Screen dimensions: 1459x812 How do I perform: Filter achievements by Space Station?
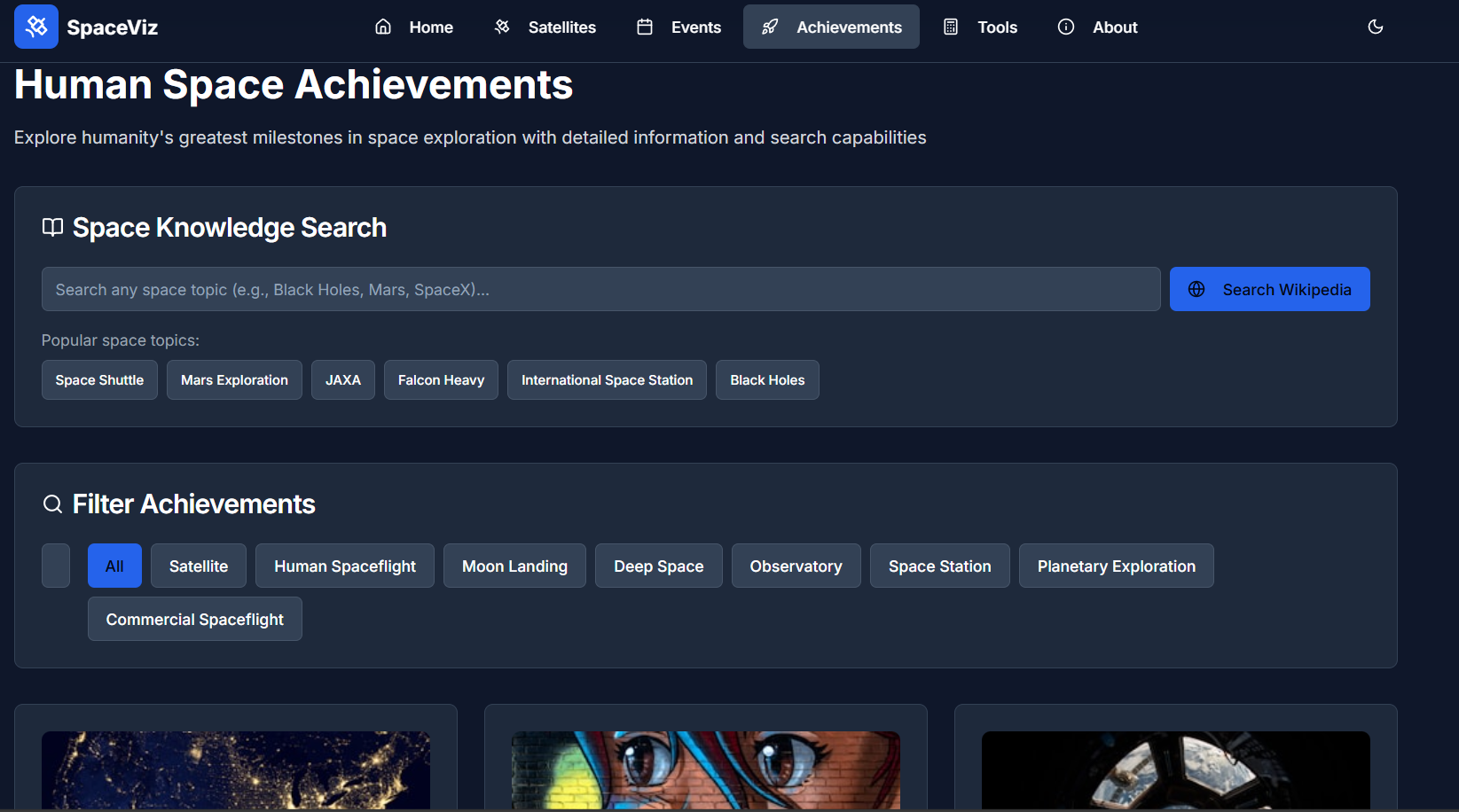coord(940,566)
